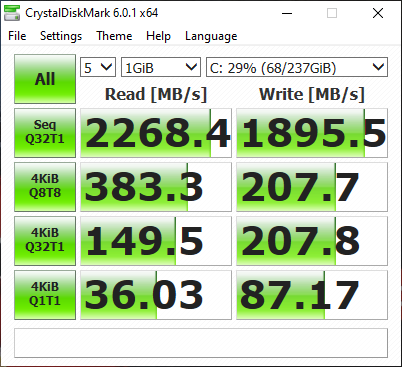The width and height of the screenshot is (402, 367).
Task: Start the 4KiB Q1T1 benchmark
Action: (45, 295)
